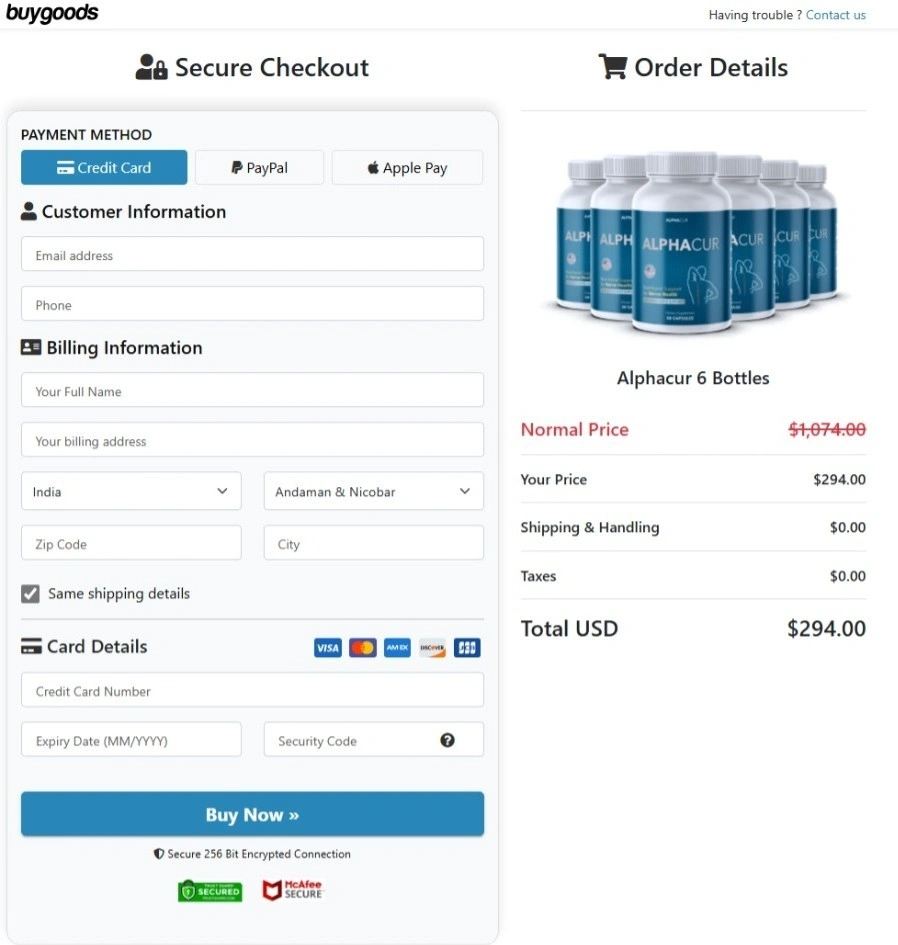Select the Apple Pay payment option
Screen dimensions: 898x945
point(407,167)
